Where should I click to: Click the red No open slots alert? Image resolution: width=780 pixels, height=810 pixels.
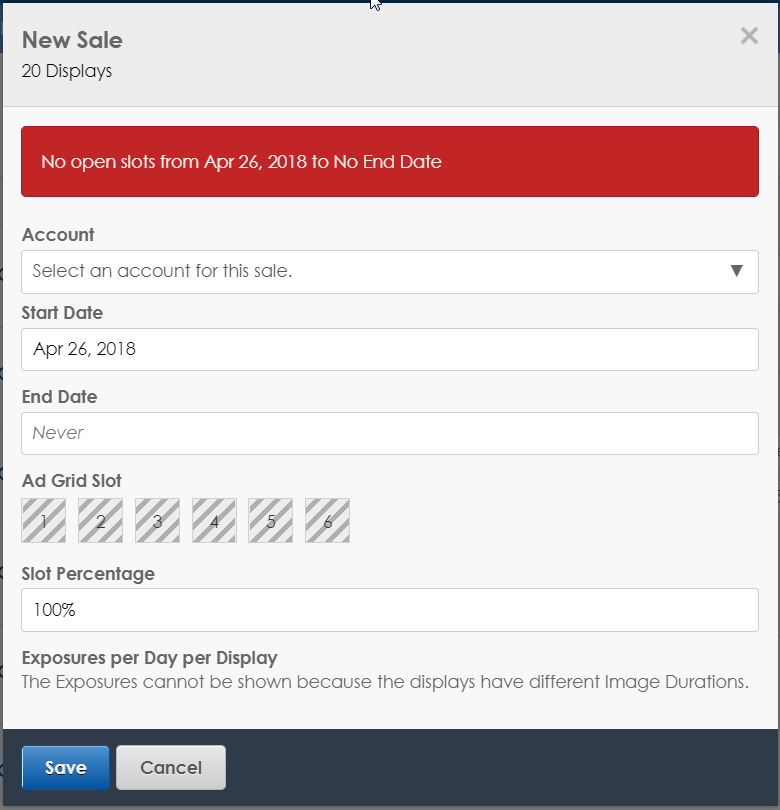(390, 162)
